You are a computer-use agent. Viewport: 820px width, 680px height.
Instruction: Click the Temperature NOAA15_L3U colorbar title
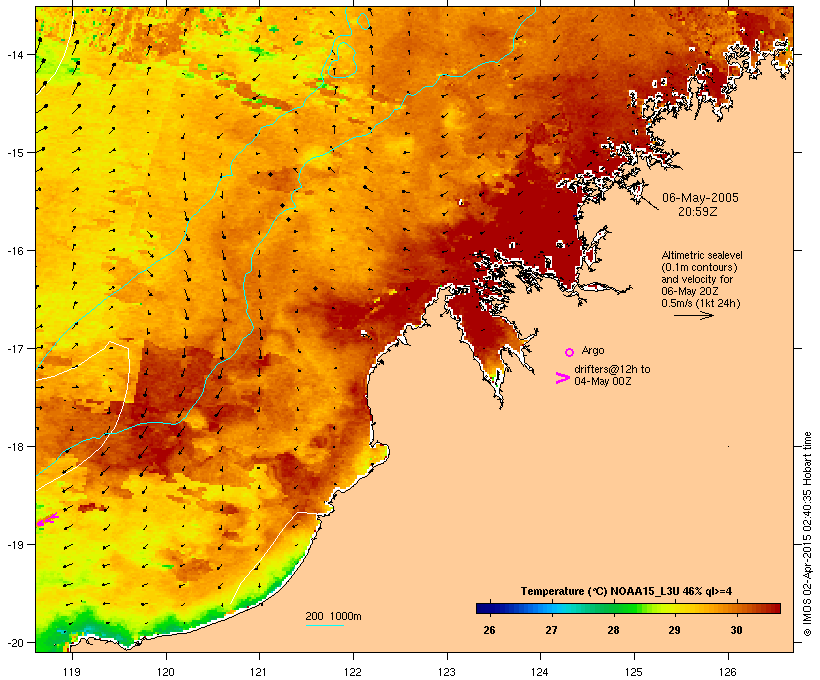pos(626,591)
